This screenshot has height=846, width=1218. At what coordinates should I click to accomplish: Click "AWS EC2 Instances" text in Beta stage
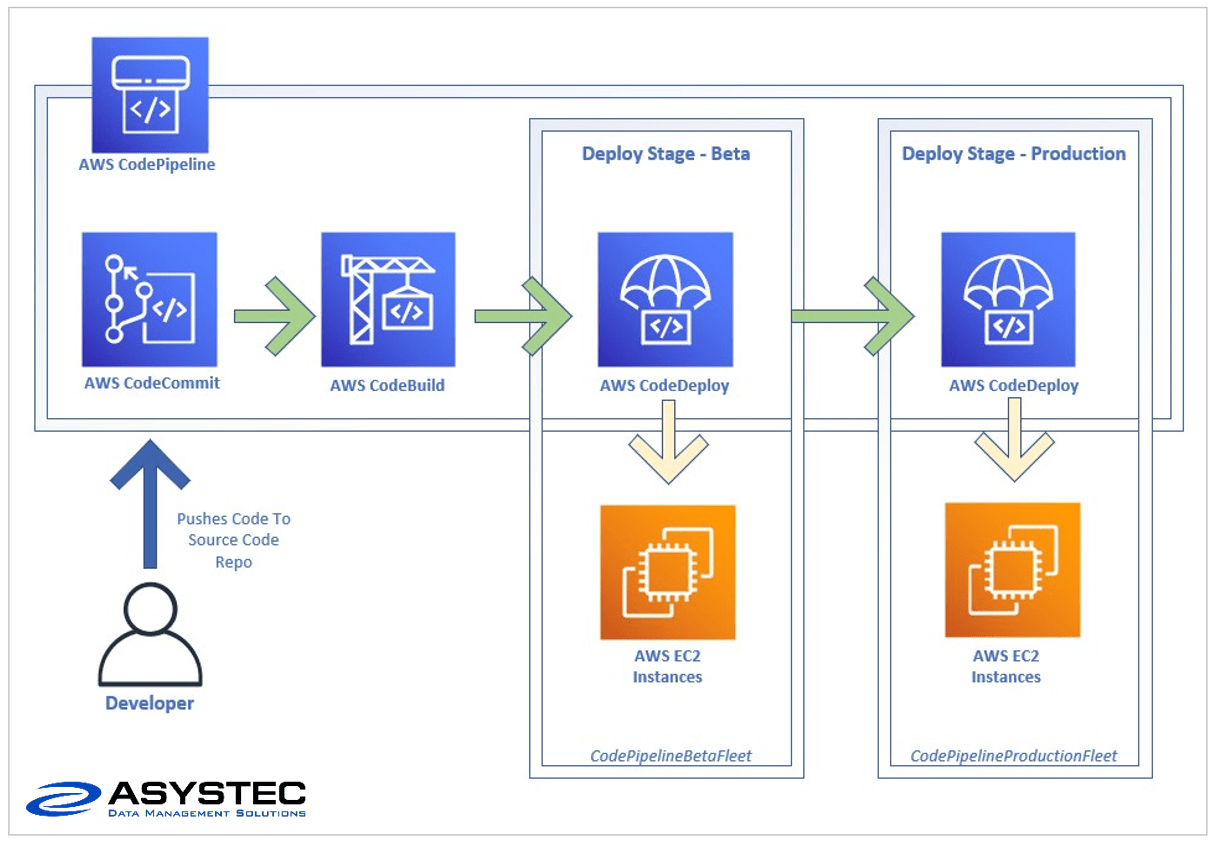tap(668, 667)
